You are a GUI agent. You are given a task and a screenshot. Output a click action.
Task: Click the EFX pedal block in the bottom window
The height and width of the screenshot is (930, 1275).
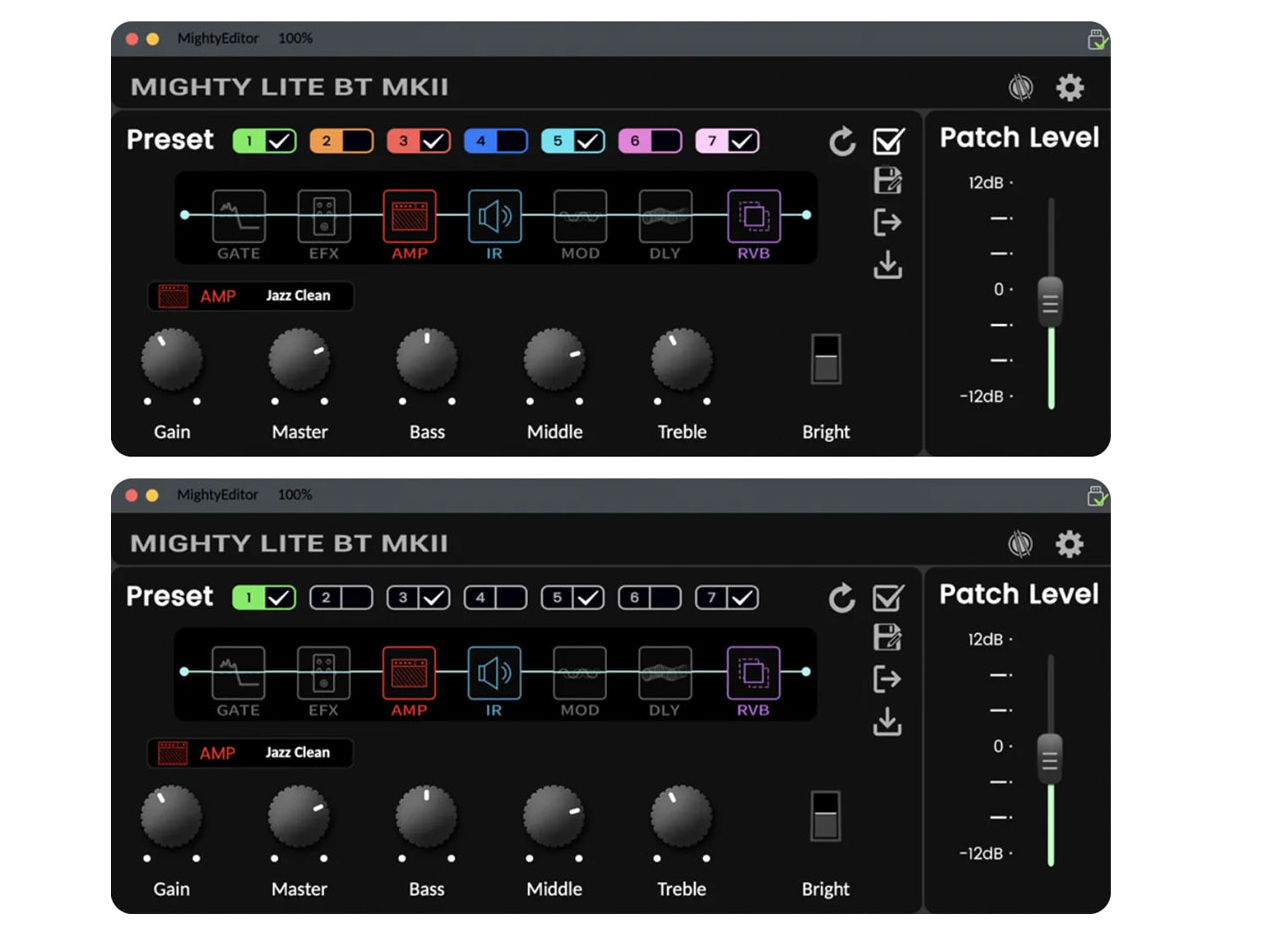click(x=324, y=673)
